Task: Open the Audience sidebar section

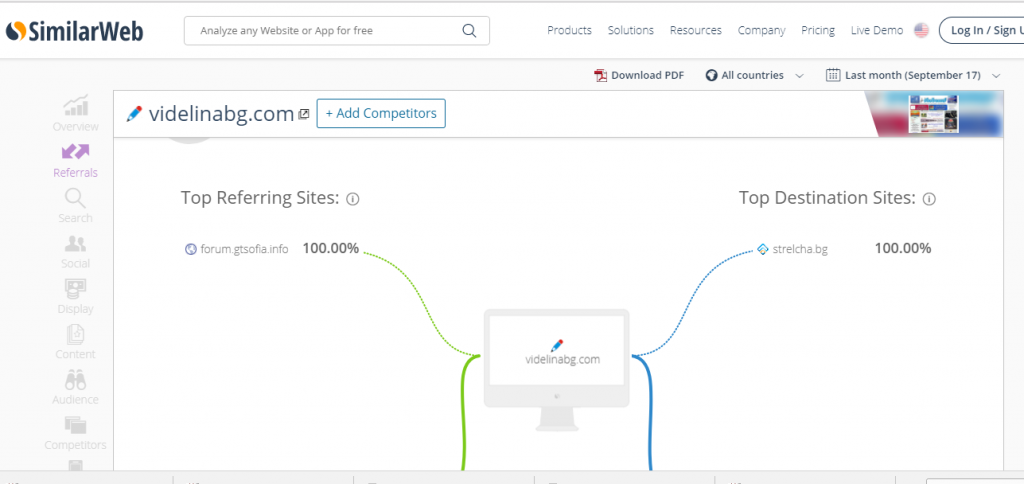Action: tap(76, 387)
